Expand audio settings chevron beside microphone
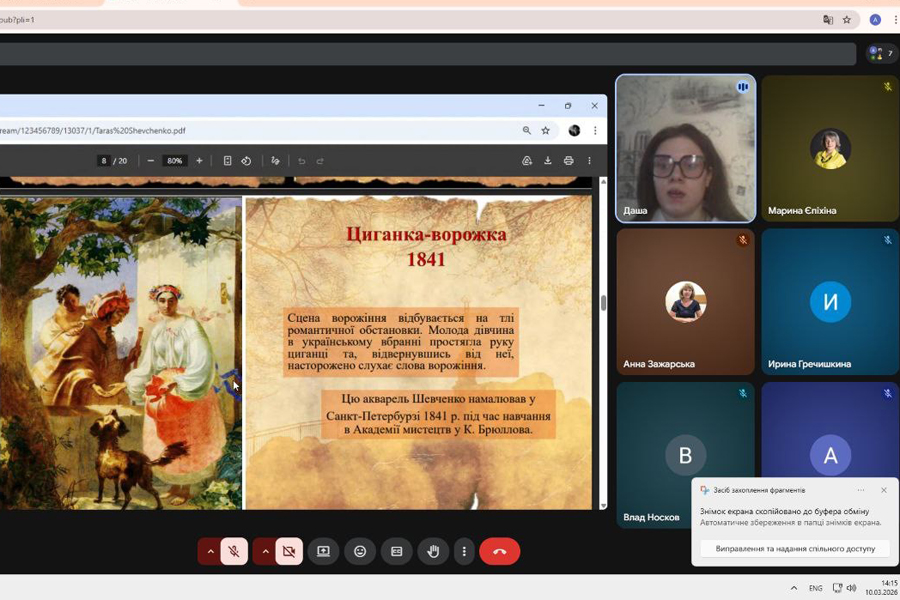The width and height of the screenshot is (900, 600). pyautogui.click(x=210, y=551)
